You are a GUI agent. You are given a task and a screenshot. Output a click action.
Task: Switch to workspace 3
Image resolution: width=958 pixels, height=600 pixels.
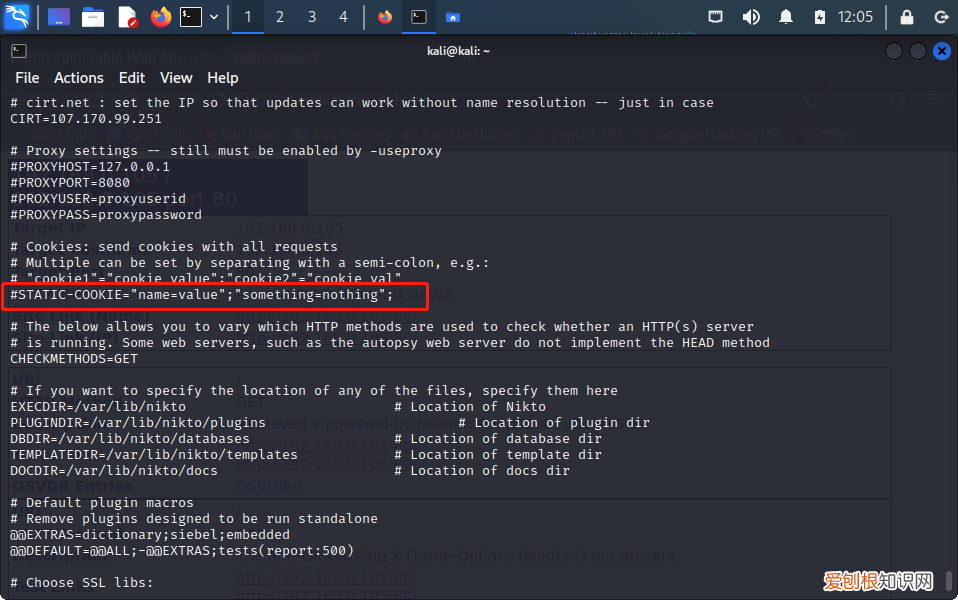(312, 17)
